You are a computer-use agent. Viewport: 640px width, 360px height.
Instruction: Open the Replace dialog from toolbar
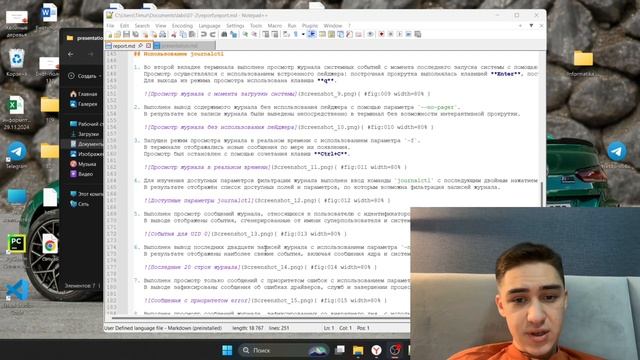(x=233, y=34)
